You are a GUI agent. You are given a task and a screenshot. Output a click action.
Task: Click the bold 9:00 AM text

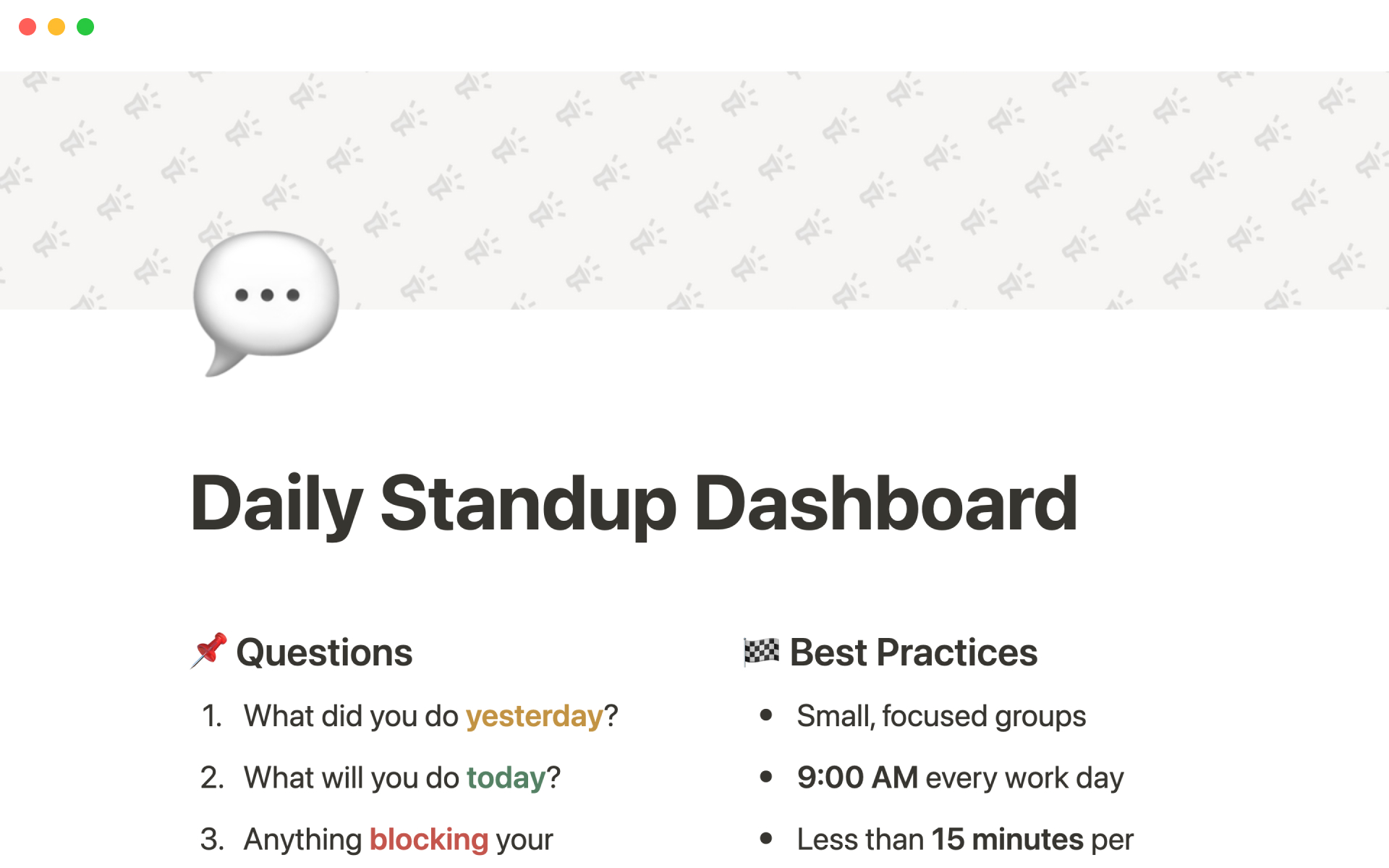click(857, 778)
